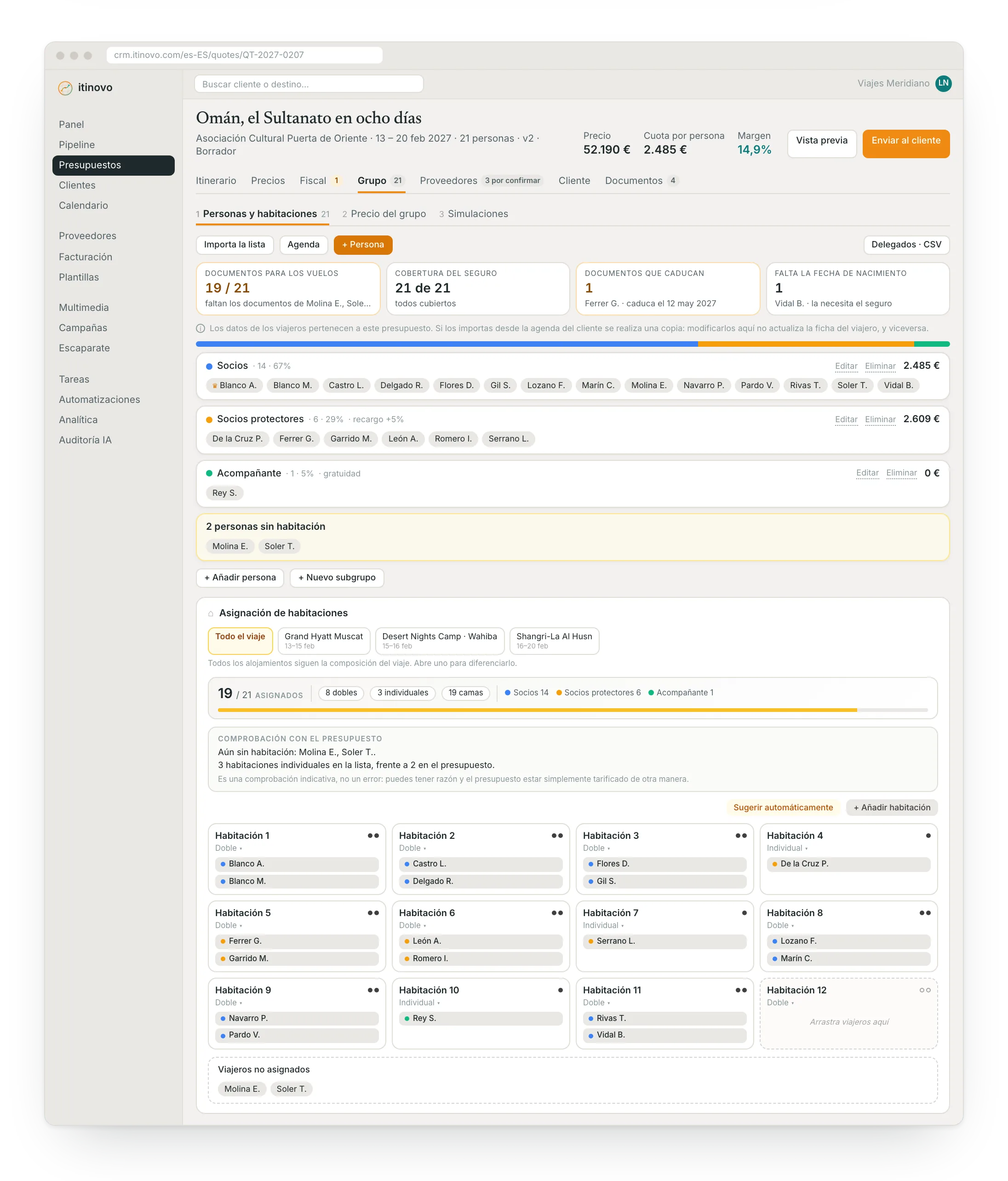Click empty occupancy dots on Habitación 12
Screen dimensions: 1008x1181
(925, 990)
